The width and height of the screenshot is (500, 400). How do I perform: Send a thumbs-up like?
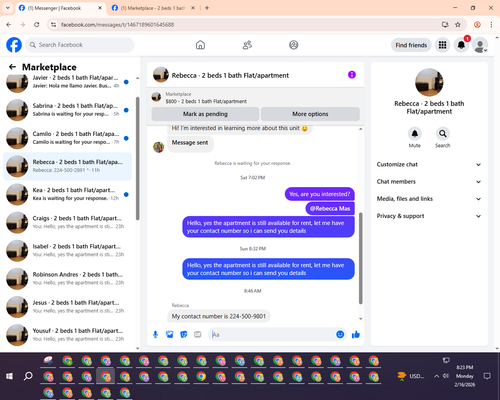point(356,334)
